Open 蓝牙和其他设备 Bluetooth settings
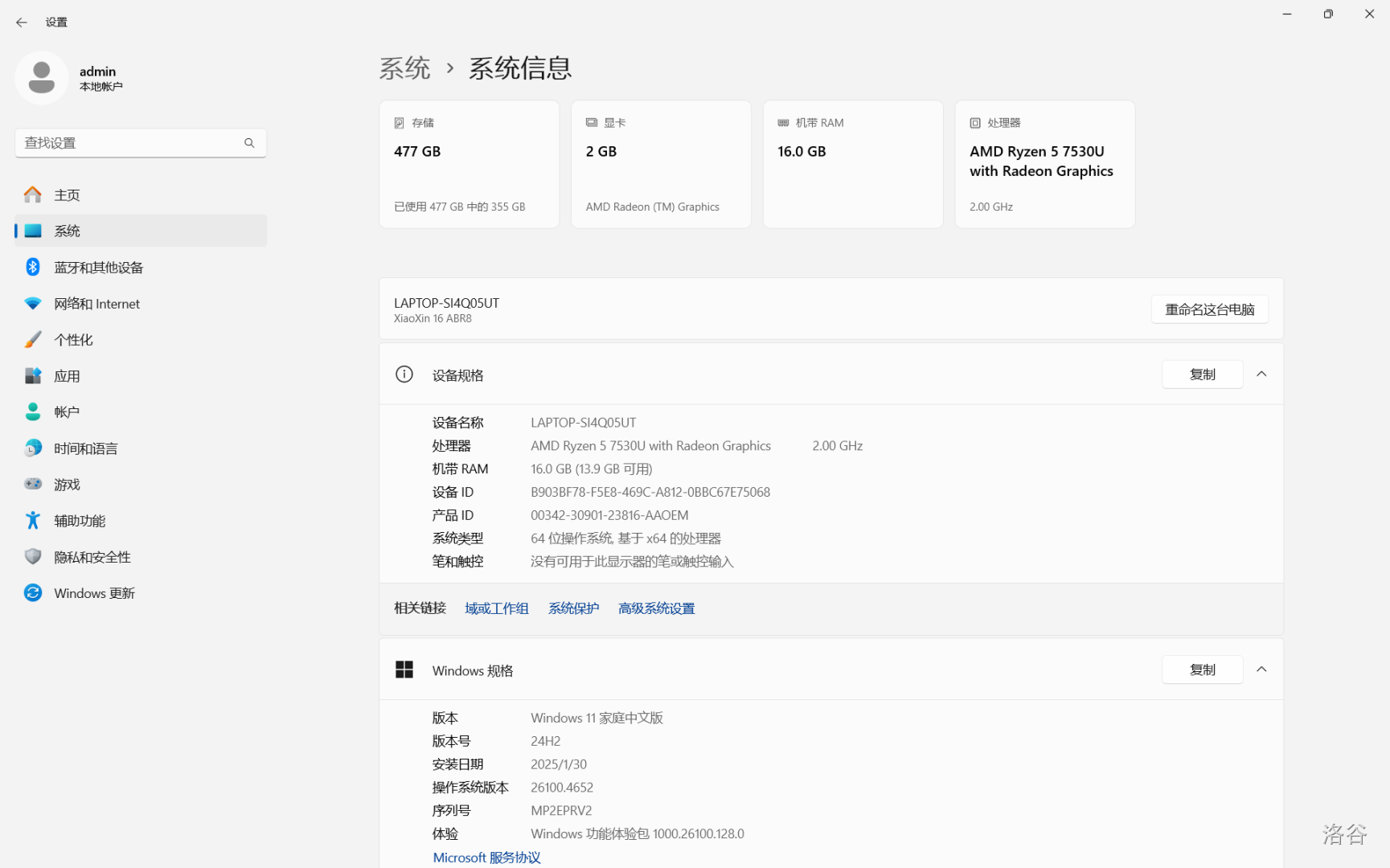1390x868 pixels. pos(98,268)
